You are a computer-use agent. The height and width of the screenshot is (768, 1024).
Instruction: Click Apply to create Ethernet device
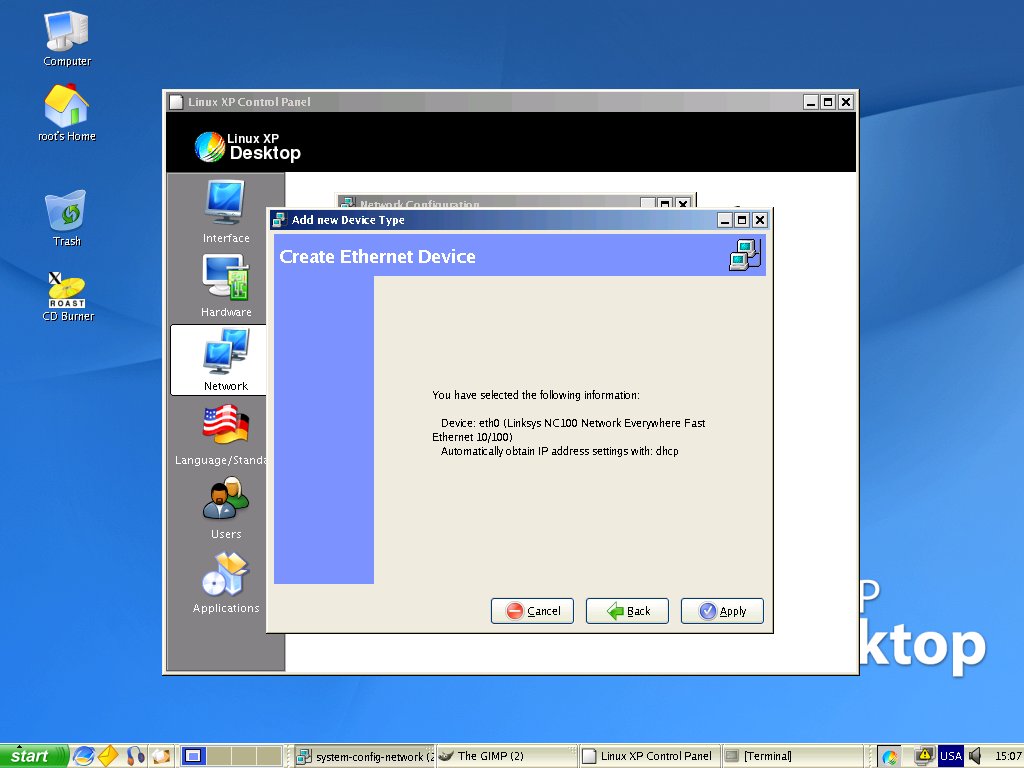722,611
